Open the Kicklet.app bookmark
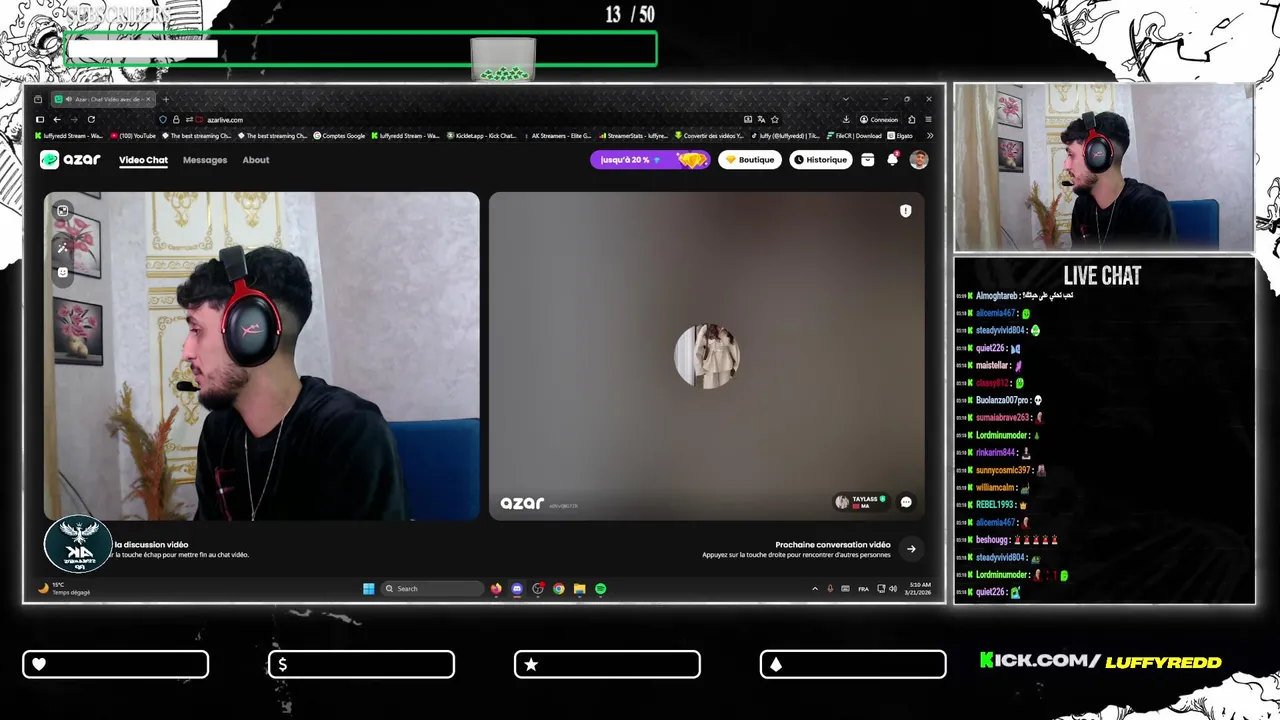Image resolution: width=1280 pixels, height=720 pixels. [481, 136]
